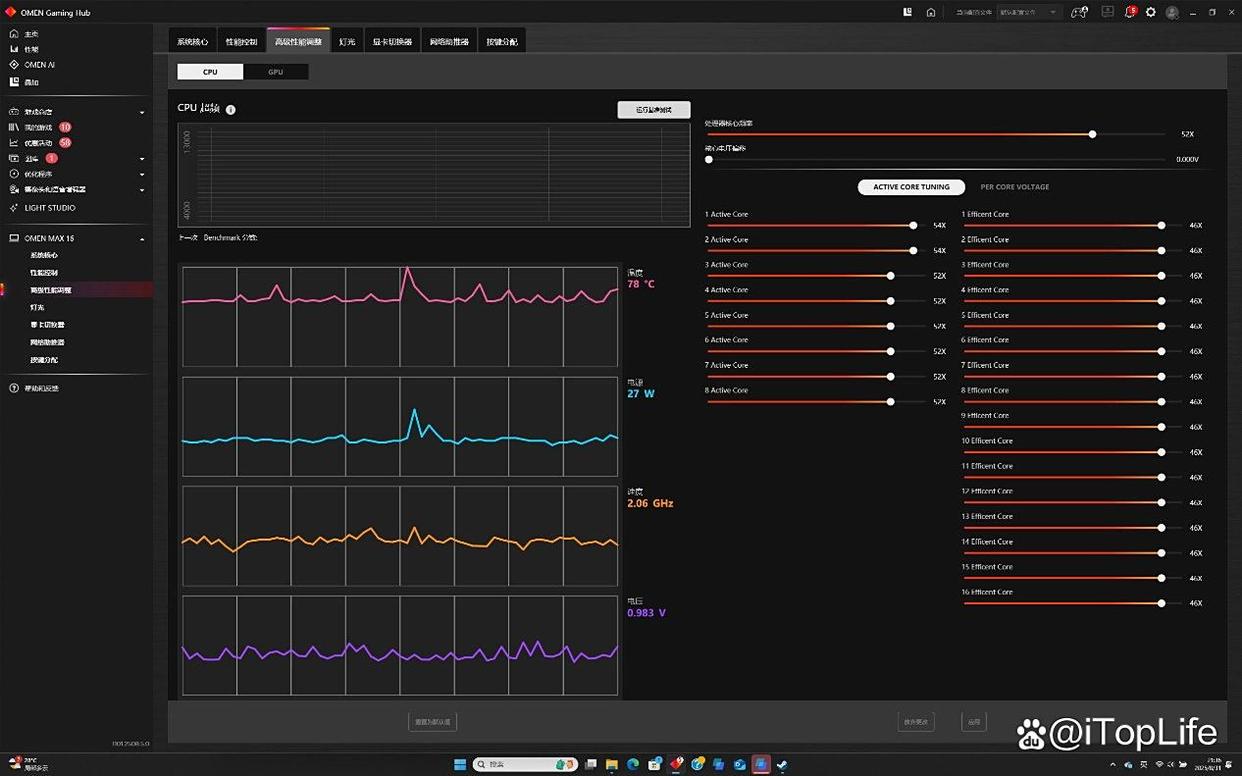This screenshot has width=1242, height=776.
Task: Switch to the GPU toggle view
Action: pyautogui.click(x=275, y=72)
